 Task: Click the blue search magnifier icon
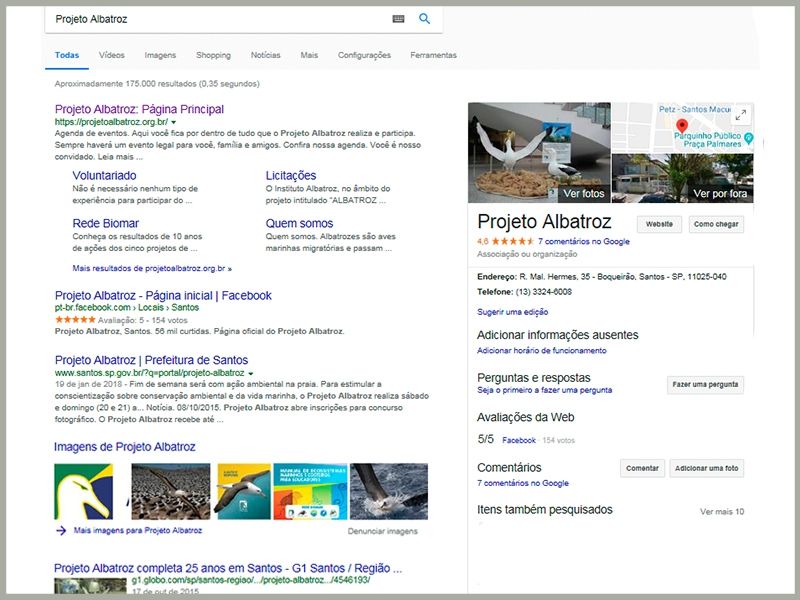[x=424, y=19]
